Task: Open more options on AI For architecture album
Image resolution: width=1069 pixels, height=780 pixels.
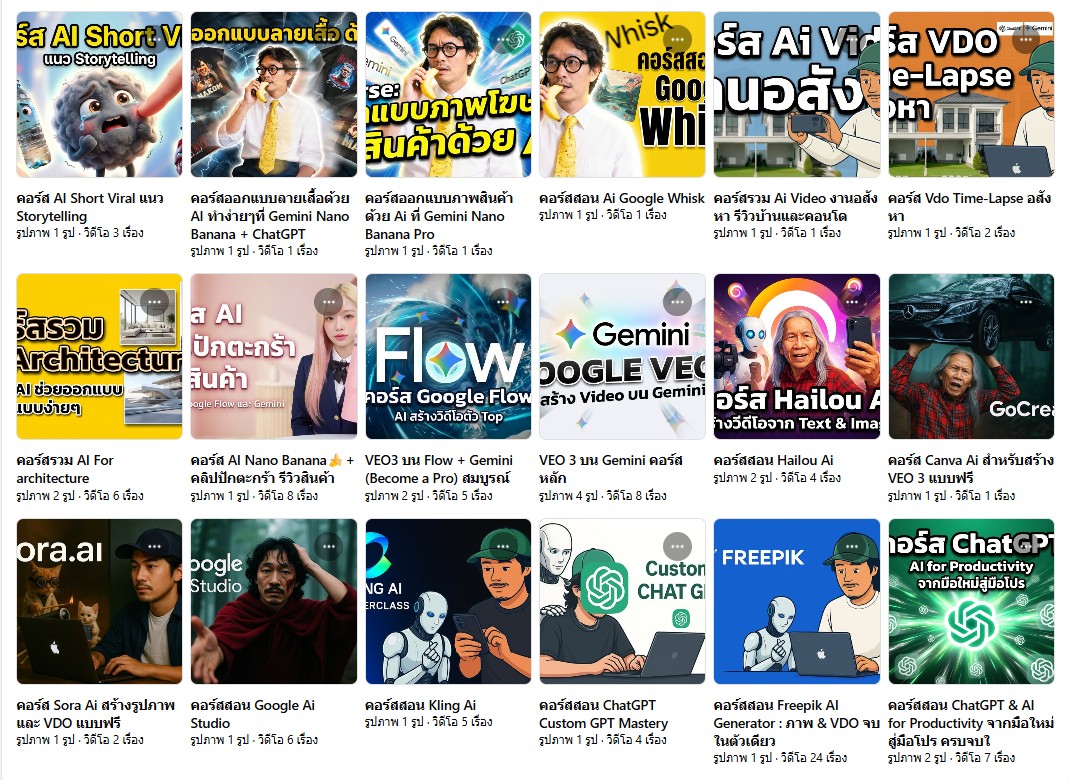Action: tap(155, 301)
